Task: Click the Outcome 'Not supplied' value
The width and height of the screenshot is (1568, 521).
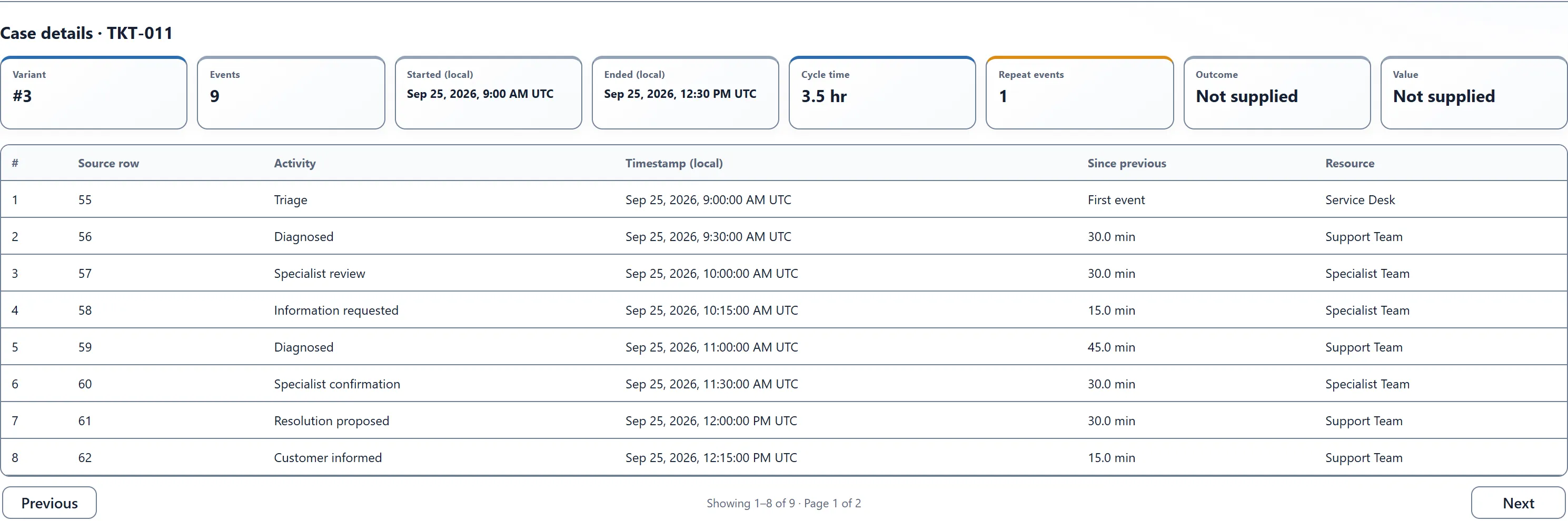Action: coord(1247,96)
